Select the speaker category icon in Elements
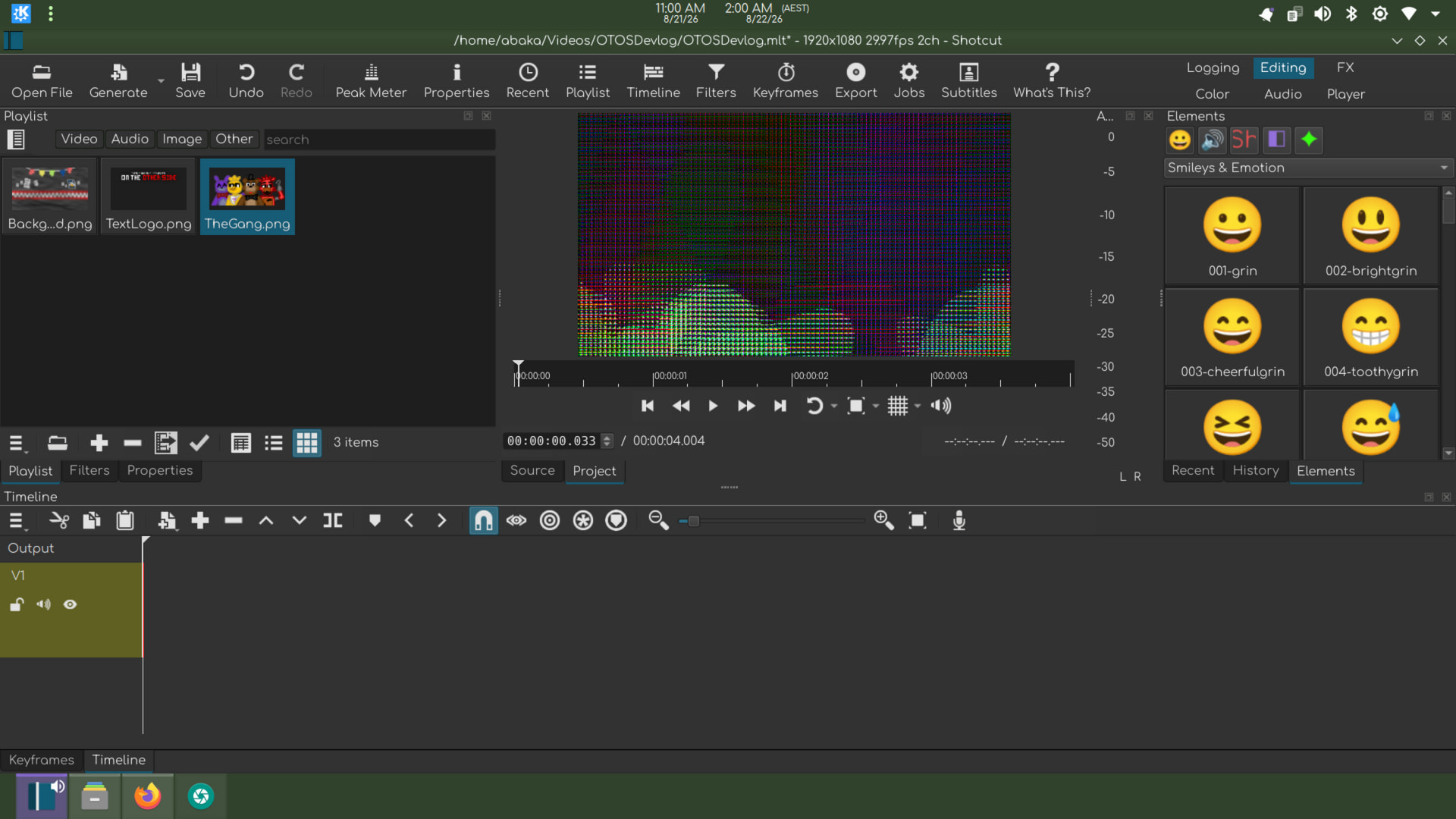Image resolution: width=1456 pixels, height=819 pixels. (1213, 140)
